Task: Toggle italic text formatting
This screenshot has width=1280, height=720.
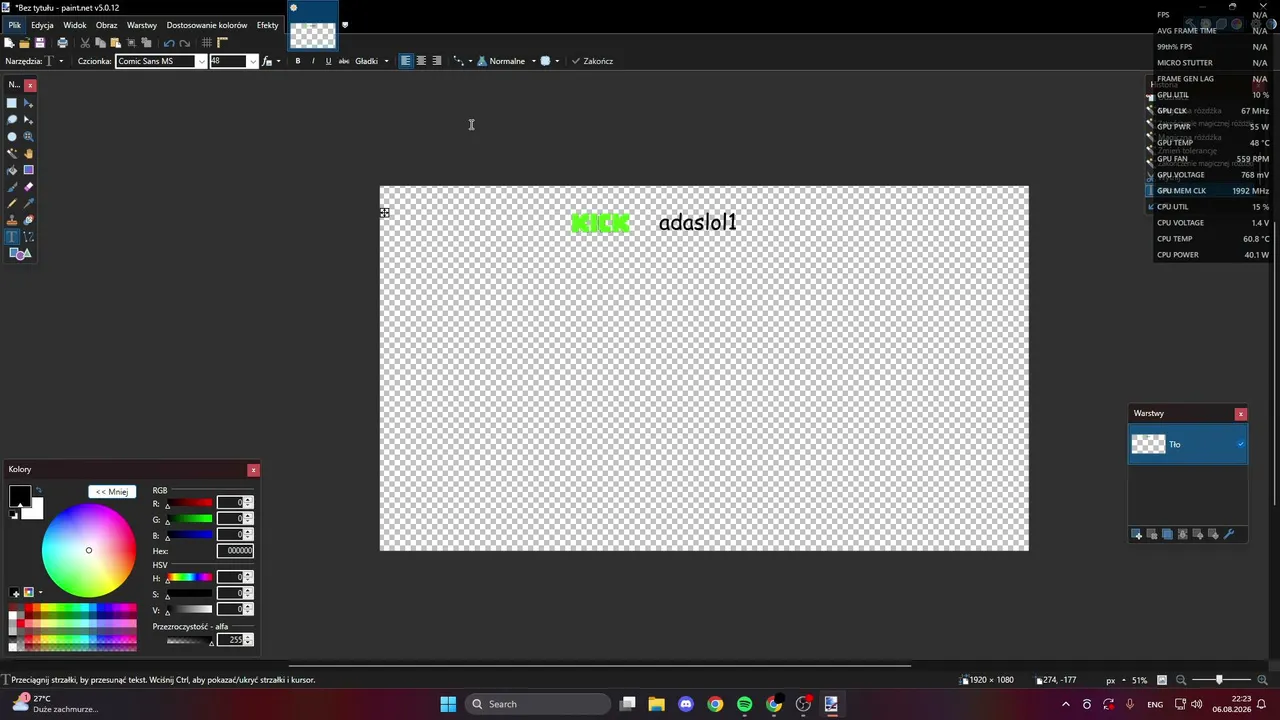Action: point(313,61)
